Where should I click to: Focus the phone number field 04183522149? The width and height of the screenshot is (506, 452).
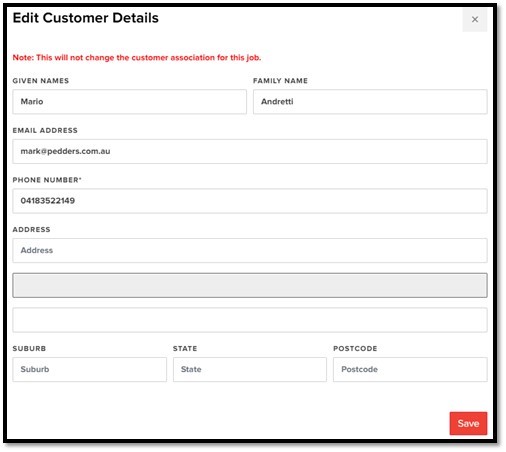tap(250, 201)
